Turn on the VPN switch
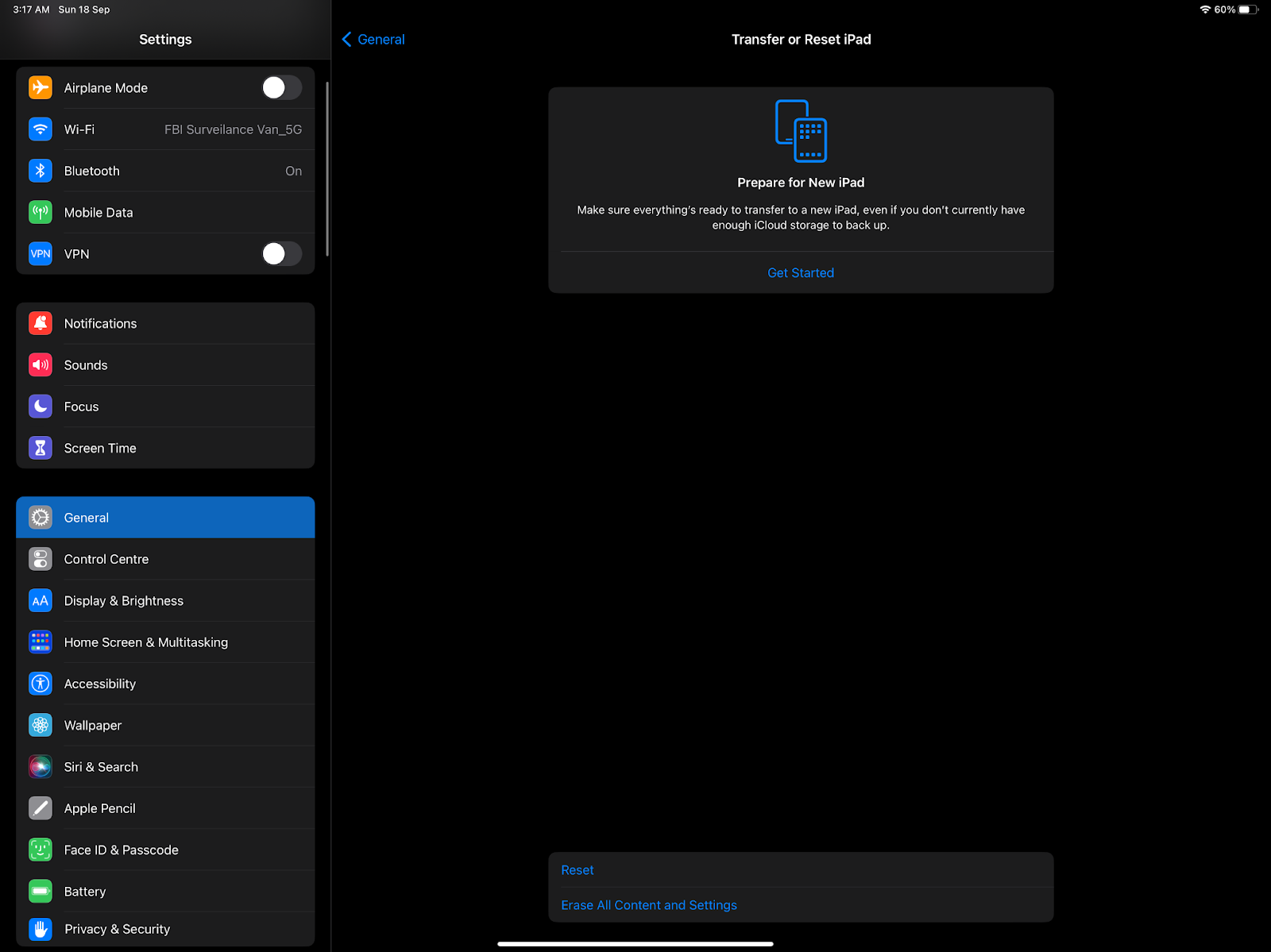This screenshot has height=952, width=1271. tap(282, 254)
